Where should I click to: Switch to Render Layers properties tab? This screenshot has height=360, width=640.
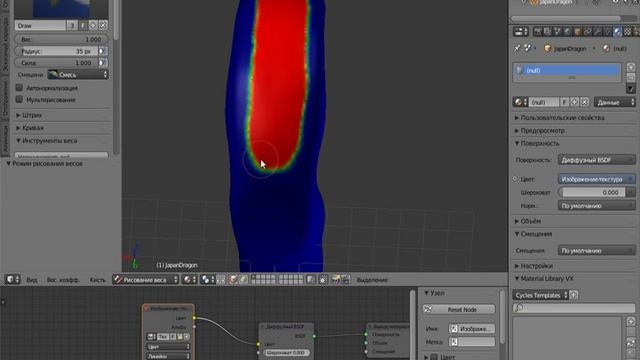pyautogui.click(x=547, y=31)
